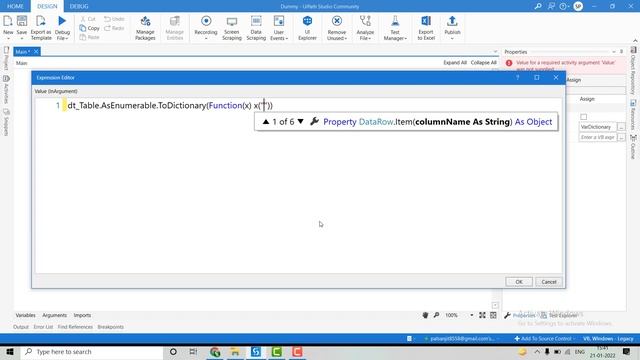The width and height of the screenshot is (640, 360).
Task: Launch Screen Scraping
Action: [x=232, y=28]
